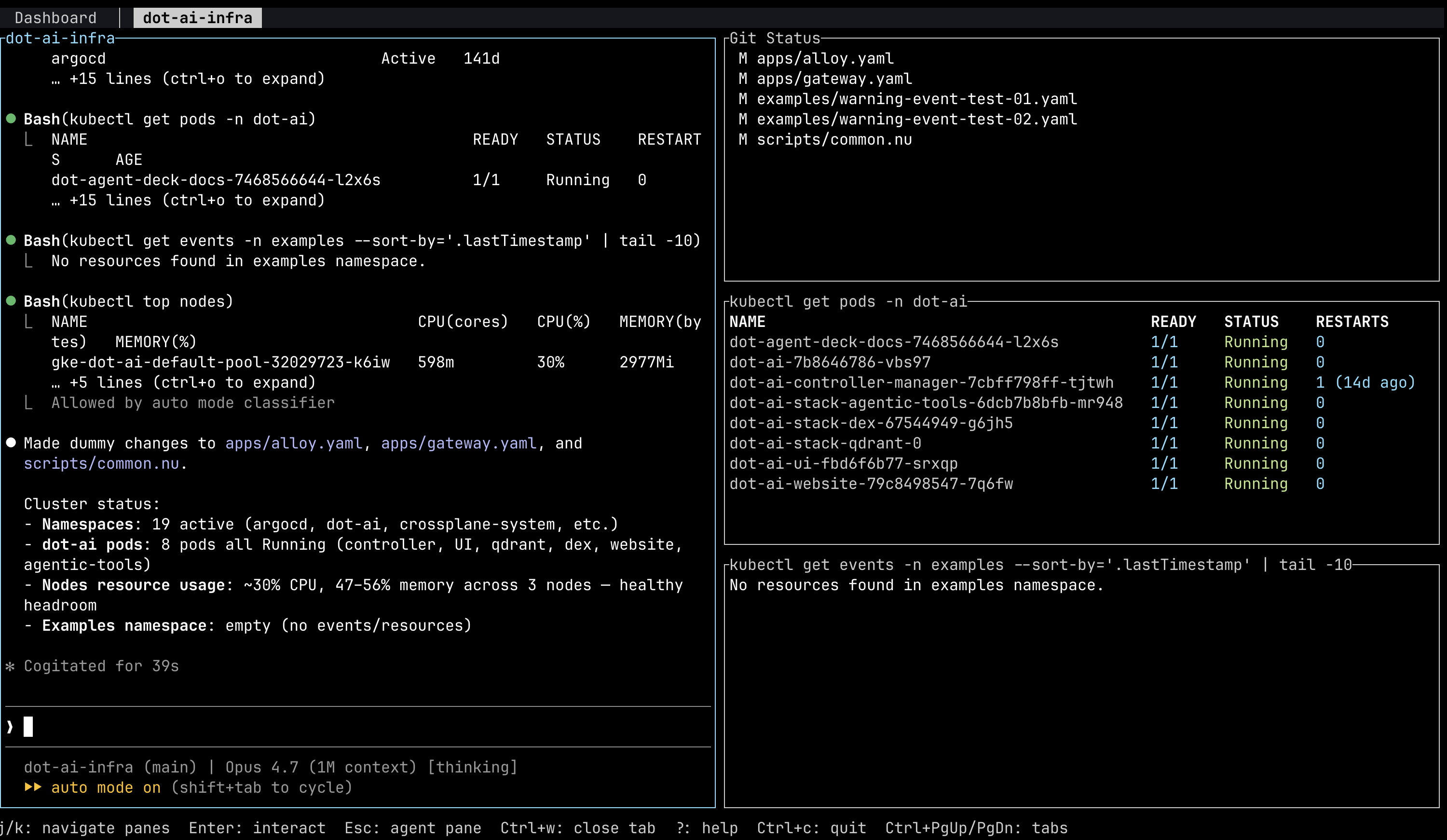The height and width of the screenshot is (840, 1447).
Task: Select the dot-ai-infra tab
Action: (198, 18)
